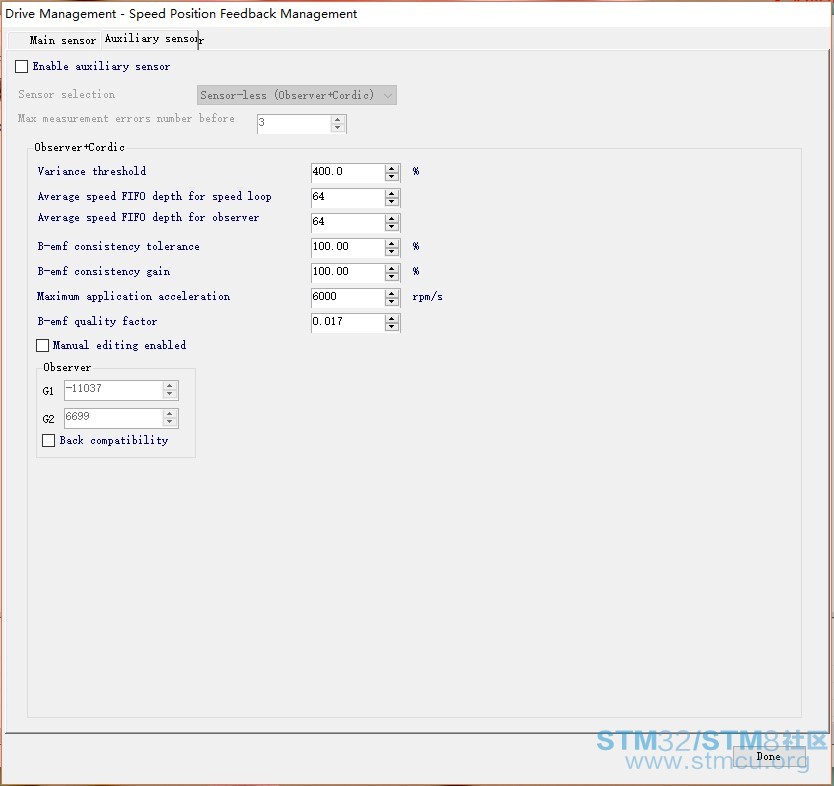Click the B-emf quality factor field
The width and height of the screenshot is (834, 786).
347,322
